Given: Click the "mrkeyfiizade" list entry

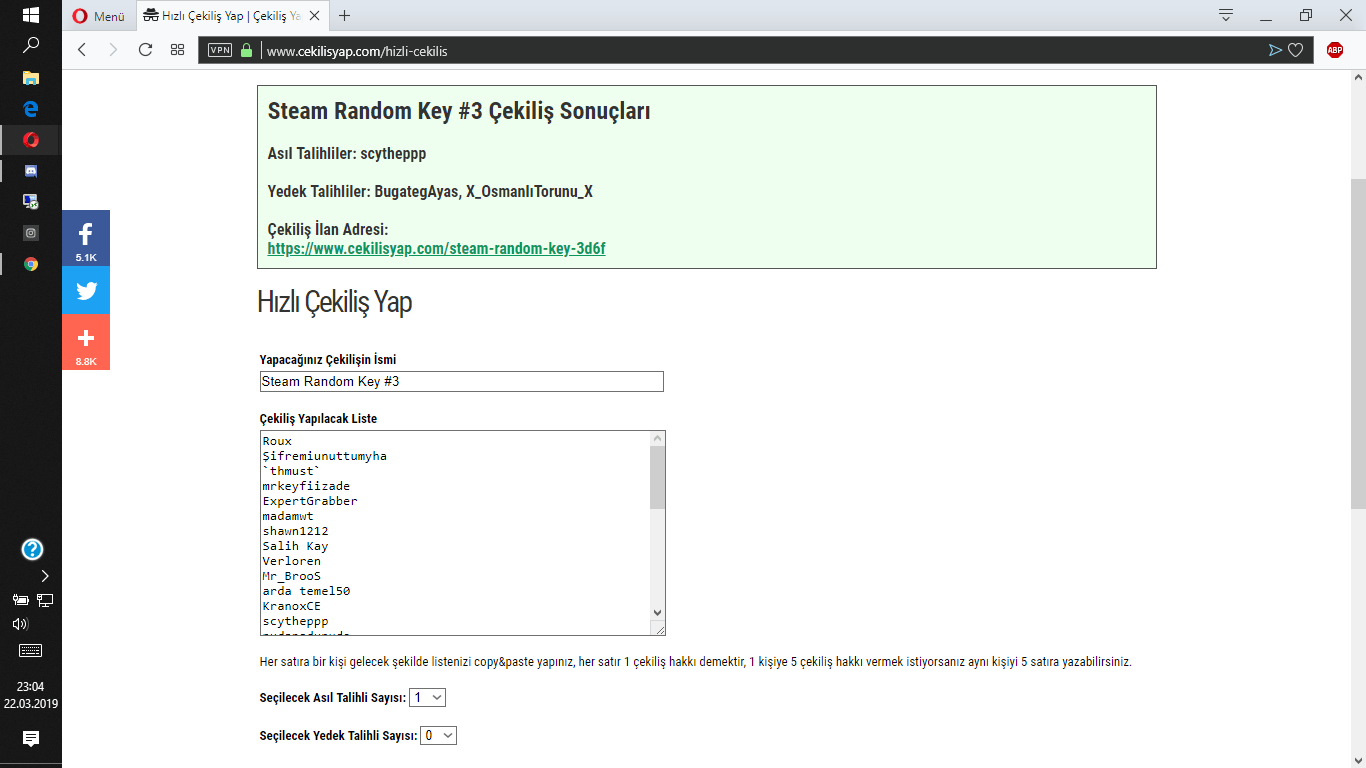Looking at the screenshot, I should [x=306, y=486].
